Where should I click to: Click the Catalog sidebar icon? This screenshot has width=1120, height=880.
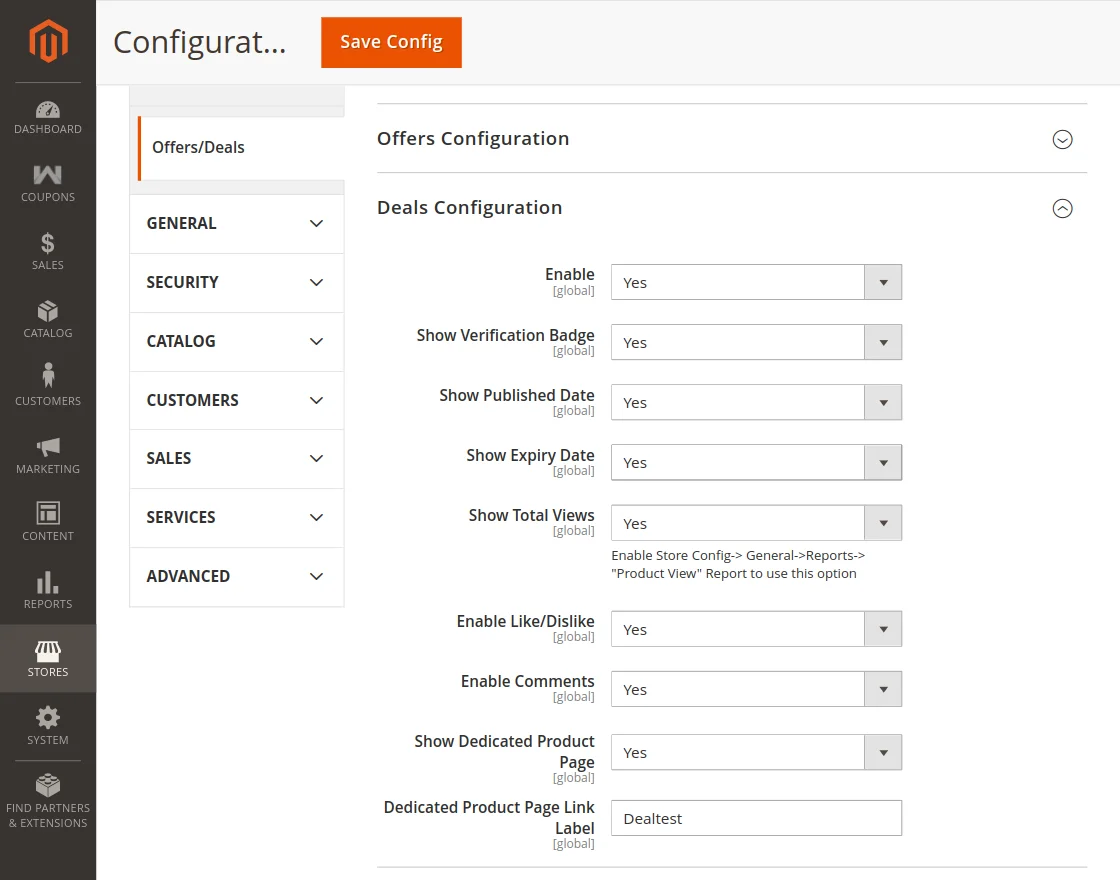[x=47, y=315]
